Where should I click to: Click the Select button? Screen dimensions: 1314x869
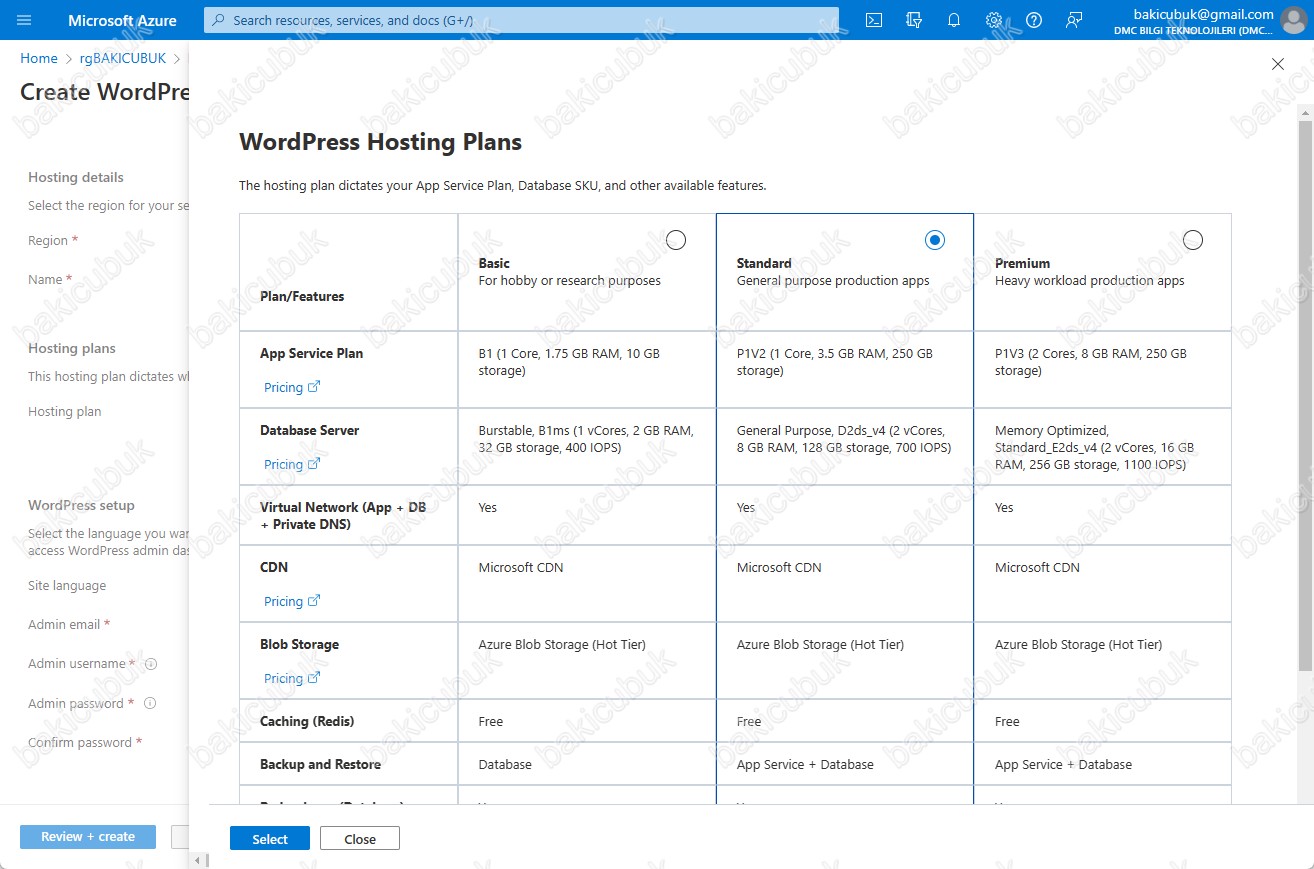270,838
